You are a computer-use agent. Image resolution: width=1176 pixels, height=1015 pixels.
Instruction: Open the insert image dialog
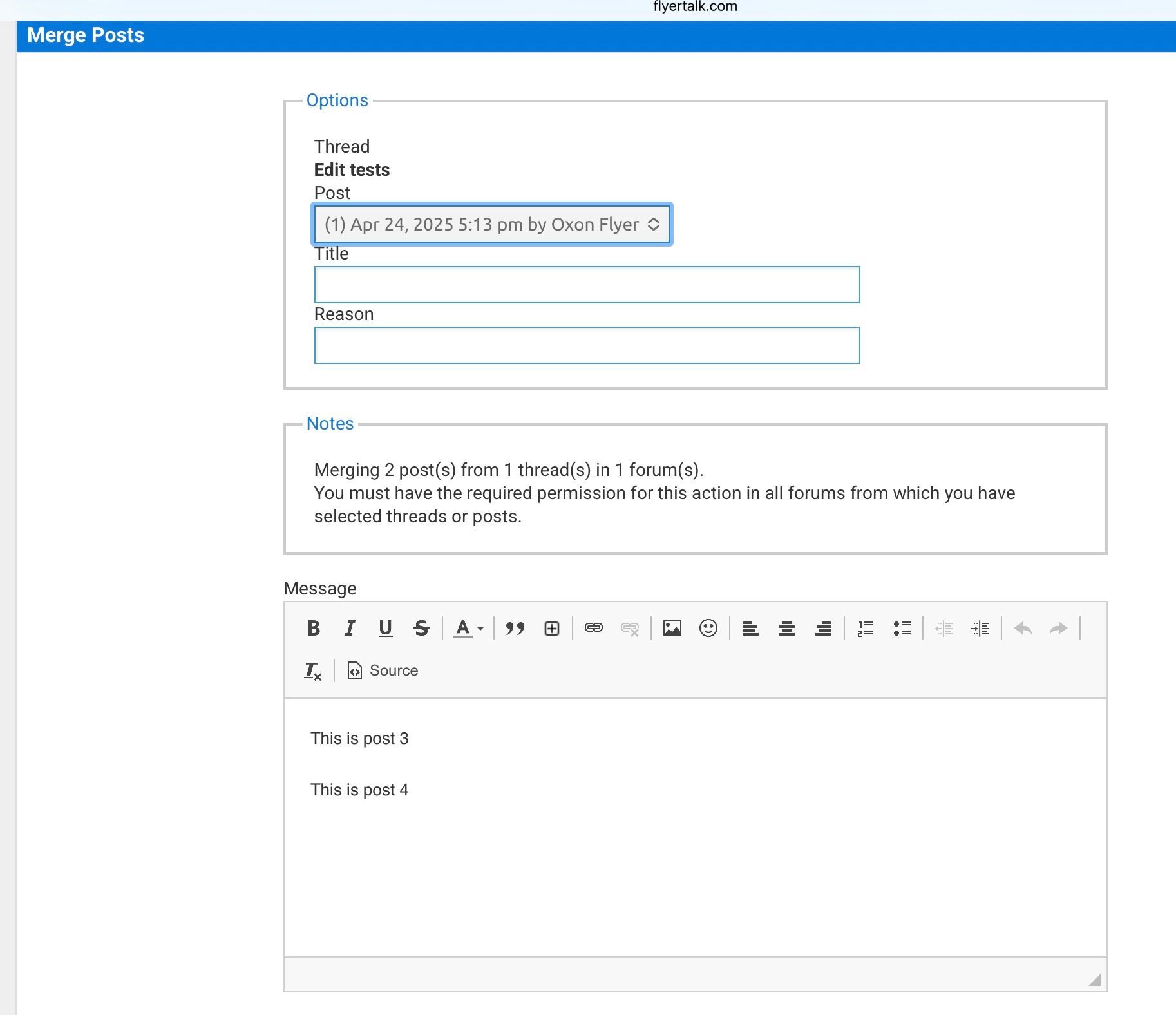click(x=672, y=628)
